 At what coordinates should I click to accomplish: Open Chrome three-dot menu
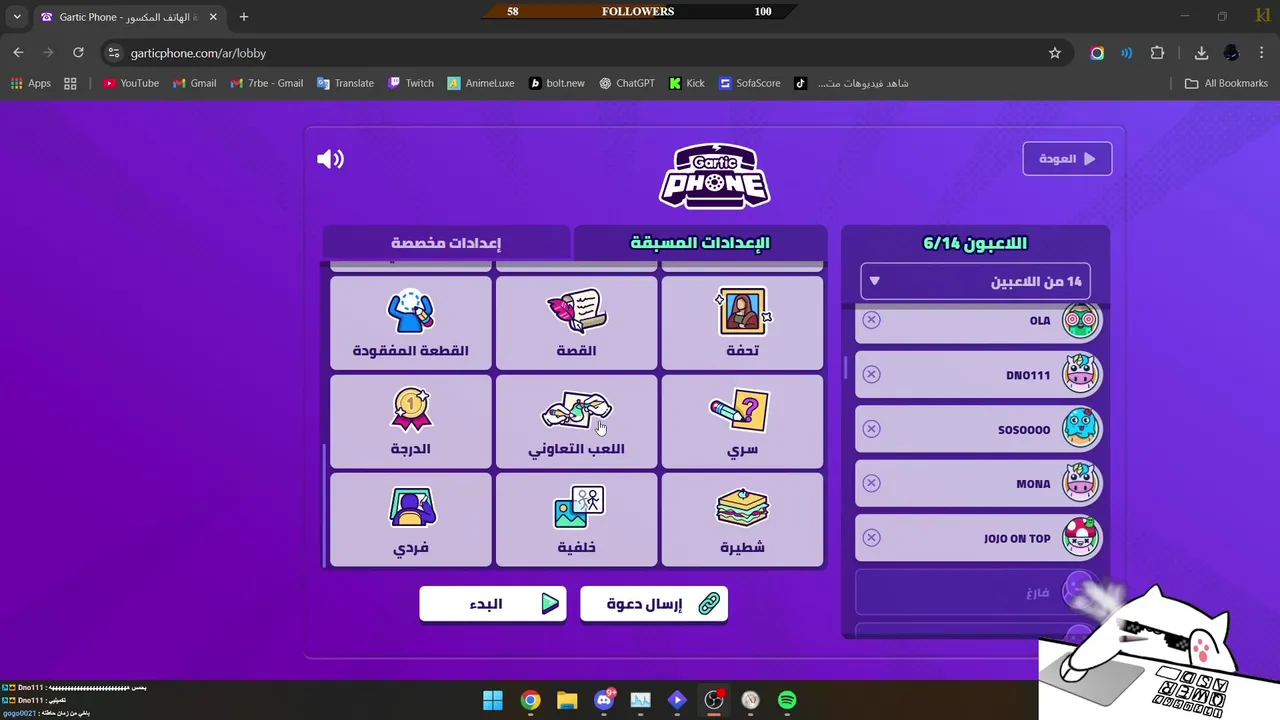1262,53
